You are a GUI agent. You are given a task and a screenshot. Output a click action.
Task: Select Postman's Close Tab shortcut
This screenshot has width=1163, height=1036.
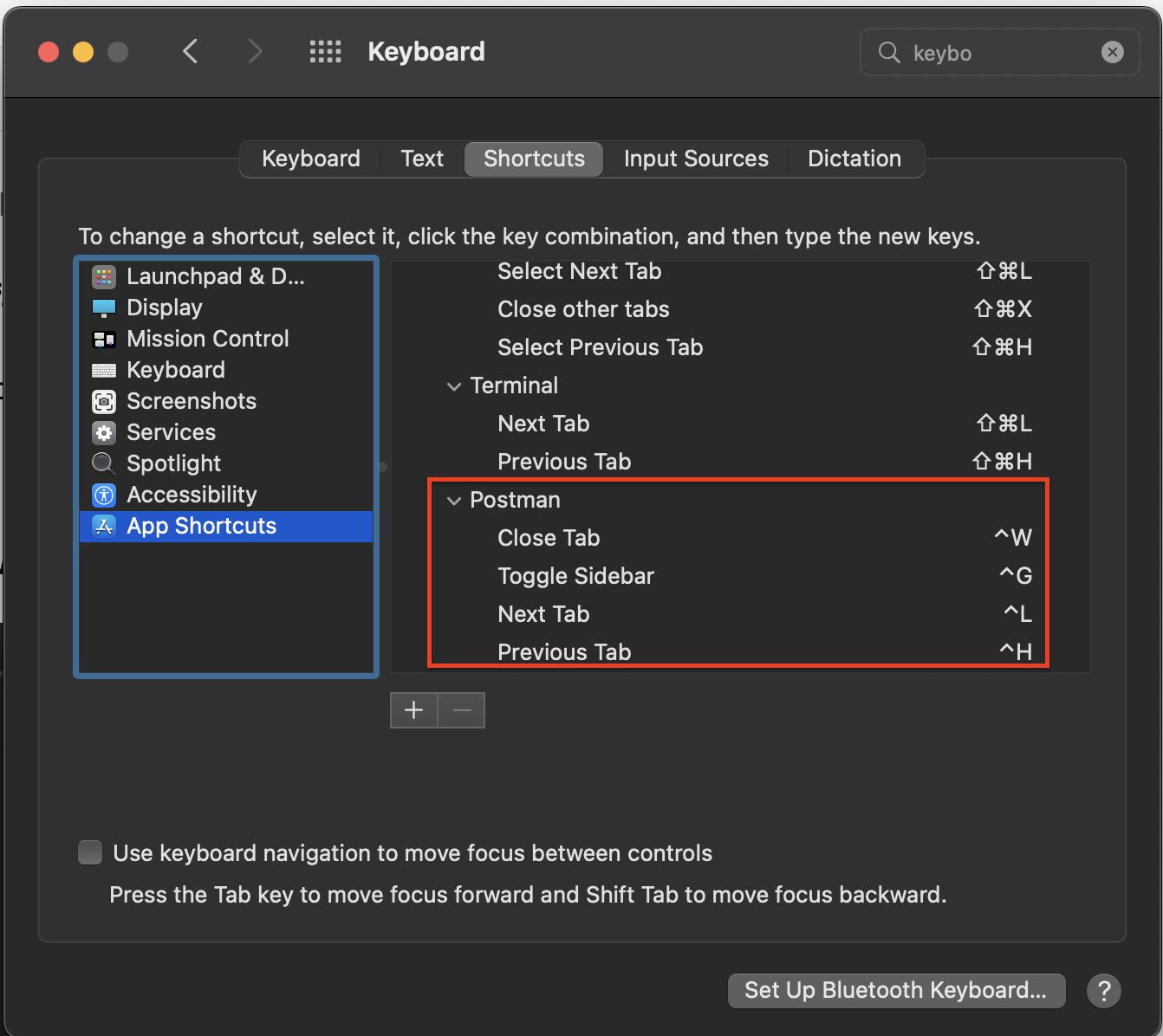coord(740,538)
